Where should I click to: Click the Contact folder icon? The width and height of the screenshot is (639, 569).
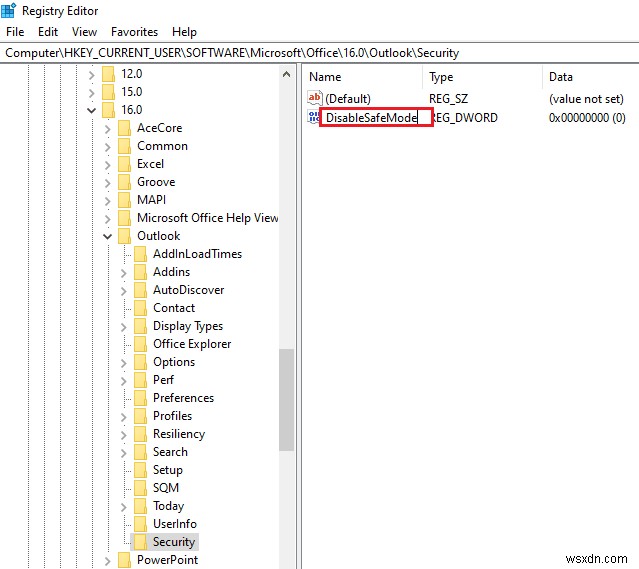click(x=140, y=308)
